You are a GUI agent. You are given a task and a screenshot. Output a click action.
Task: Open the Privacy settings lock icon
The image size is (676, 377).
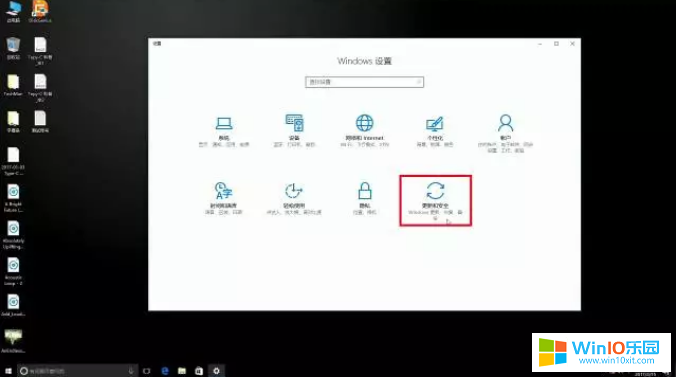pyautogui.click(x=365, y=190)
